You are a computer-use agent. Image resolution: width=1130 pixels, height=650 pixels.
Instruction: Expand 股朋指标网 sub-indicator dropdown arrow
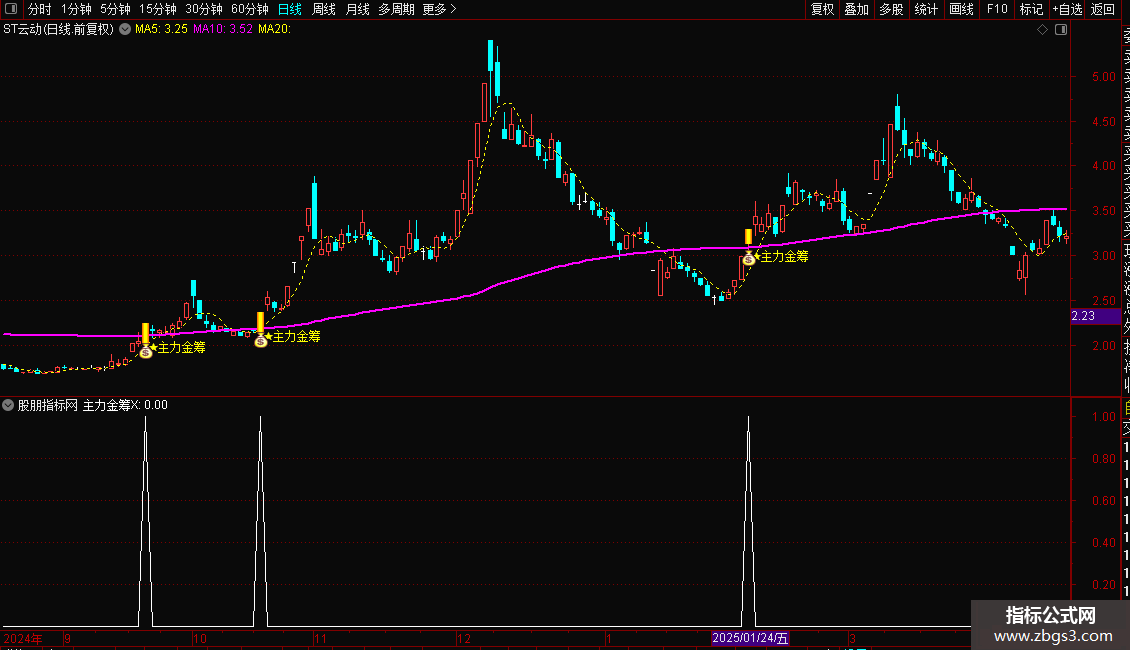pos(8,405)
